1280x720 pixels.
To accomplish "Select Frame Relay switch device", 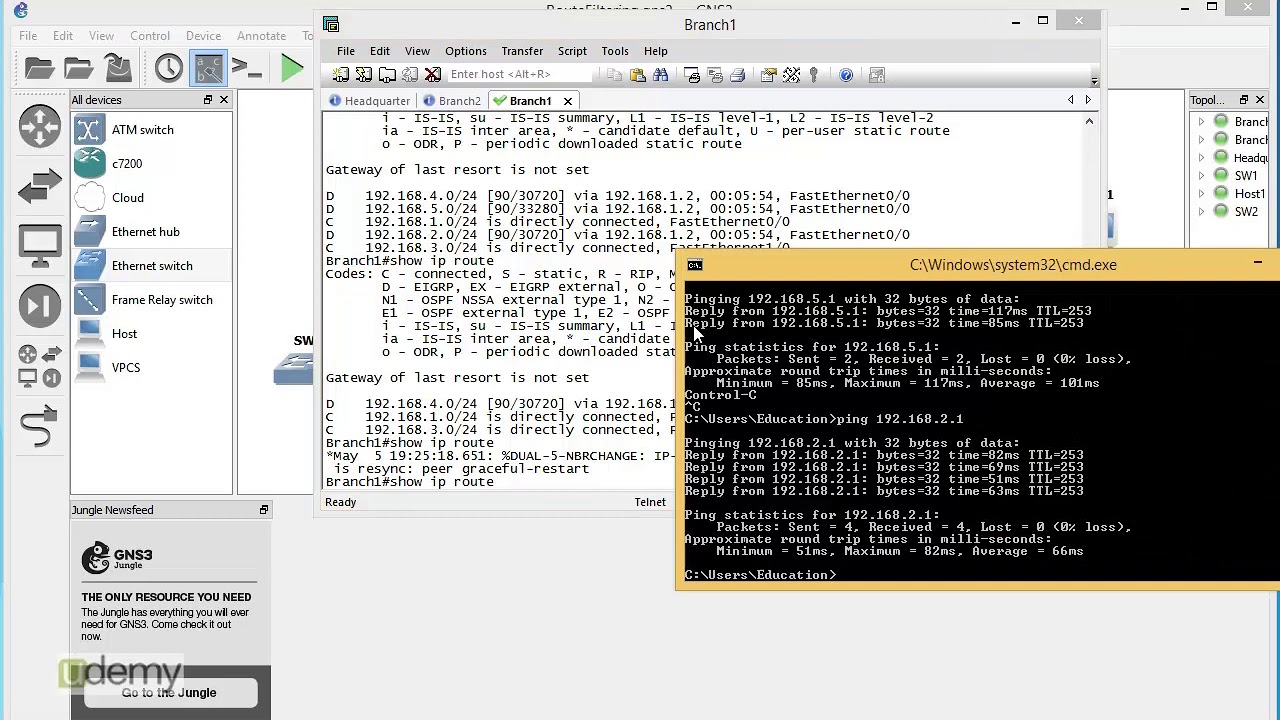I will tap(152, 300).
